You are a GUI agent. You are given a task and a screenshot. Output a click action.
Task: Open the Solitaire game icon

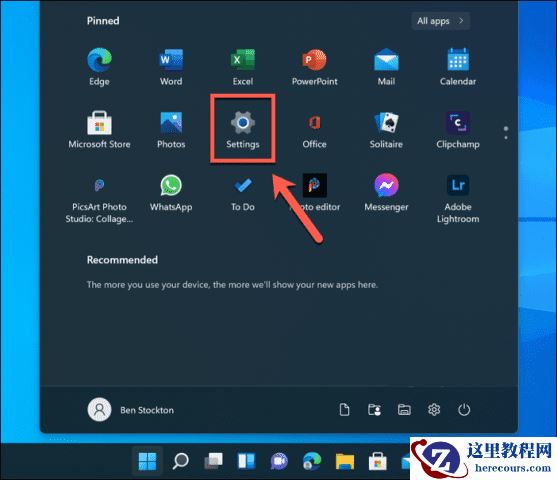pos(386,130)
